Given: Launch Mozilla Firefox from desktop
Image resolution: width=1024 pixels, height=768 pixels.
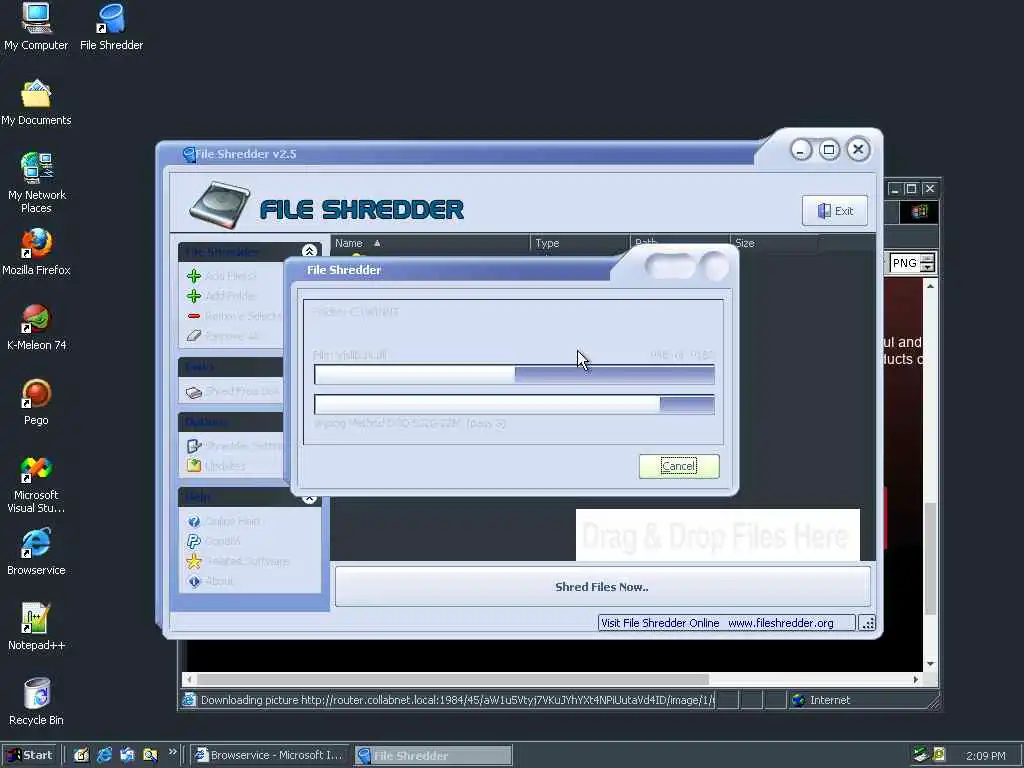Looking at the screenshot, I should pyautogui.click(x=36, y=252).
